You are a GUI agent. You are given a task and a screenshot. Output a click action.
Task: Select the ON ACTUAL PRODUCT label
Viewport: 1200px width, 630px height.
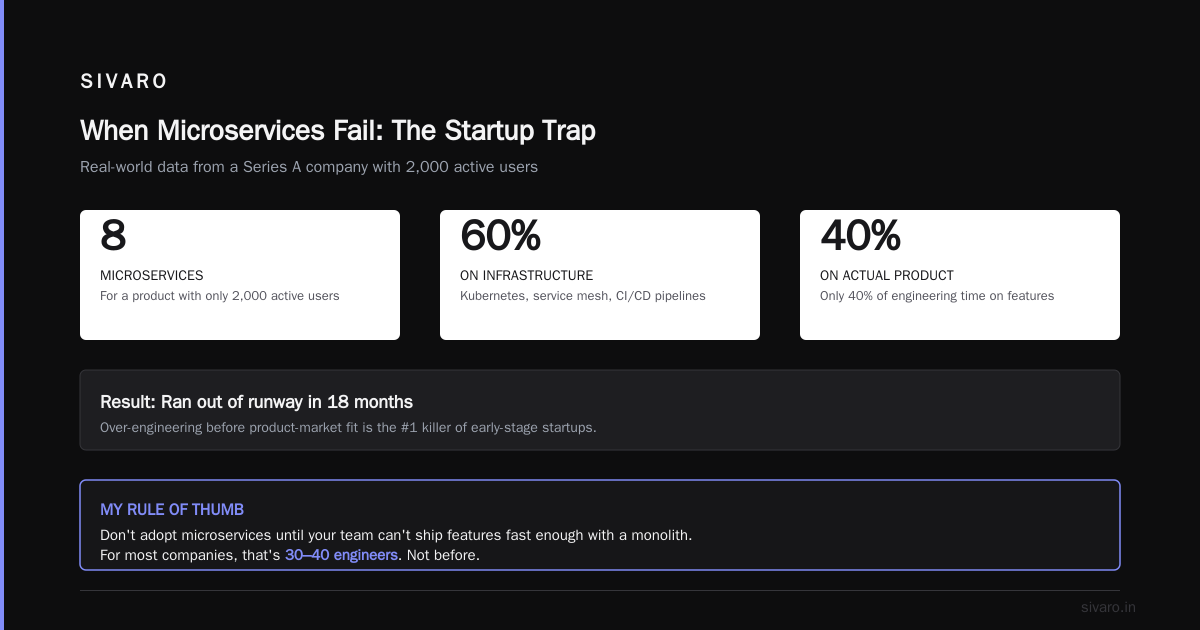(x=887, y=275)
